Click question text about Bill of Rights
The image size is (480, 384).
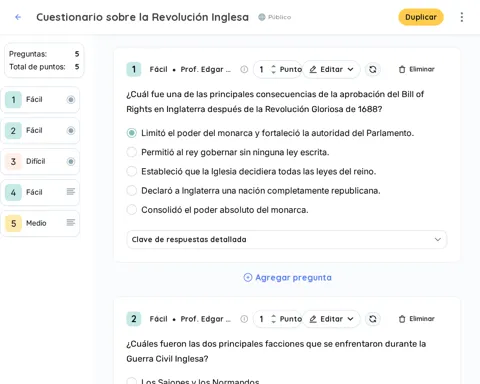[x=275, y=102]
